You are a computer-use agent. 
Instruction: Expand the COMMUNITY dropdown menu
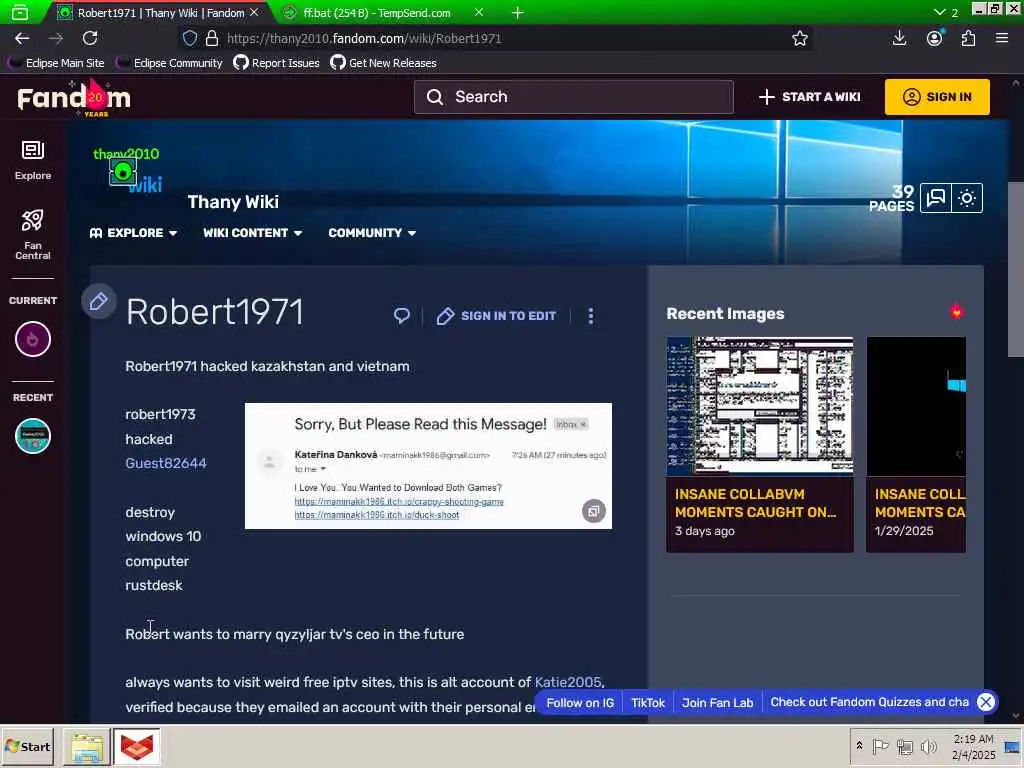[372, 233]
